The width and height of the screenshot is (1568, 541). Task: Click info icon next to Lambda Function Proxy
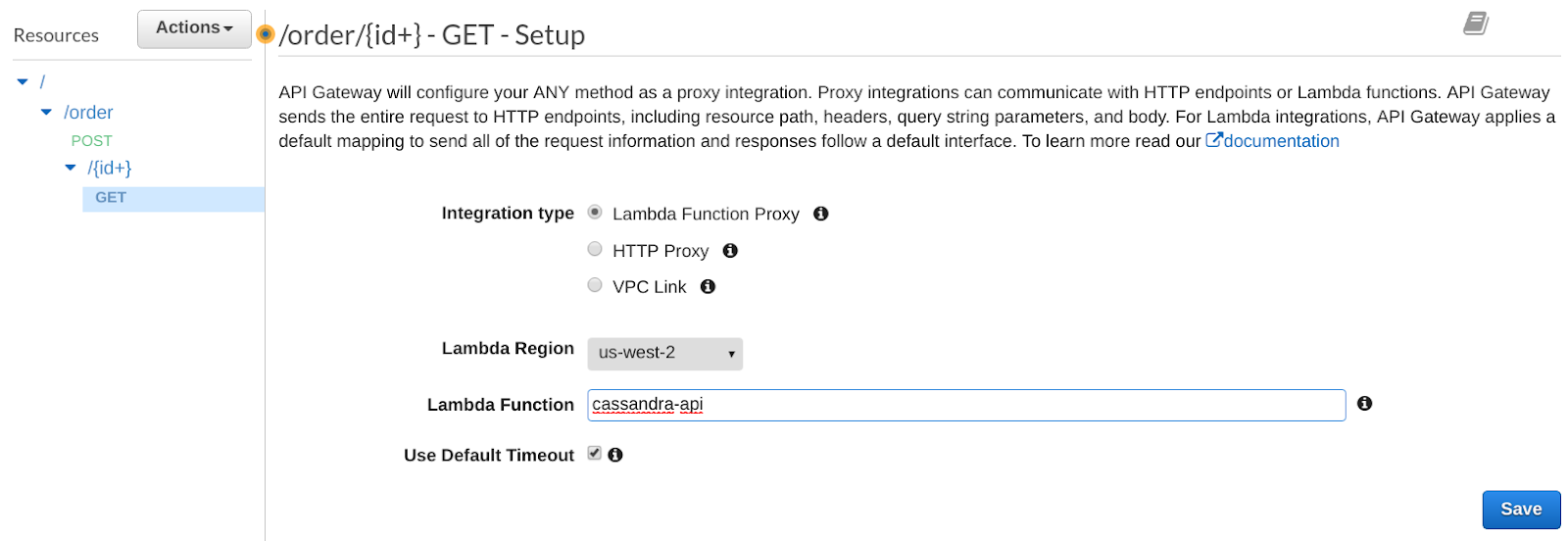tap(821, 214)
